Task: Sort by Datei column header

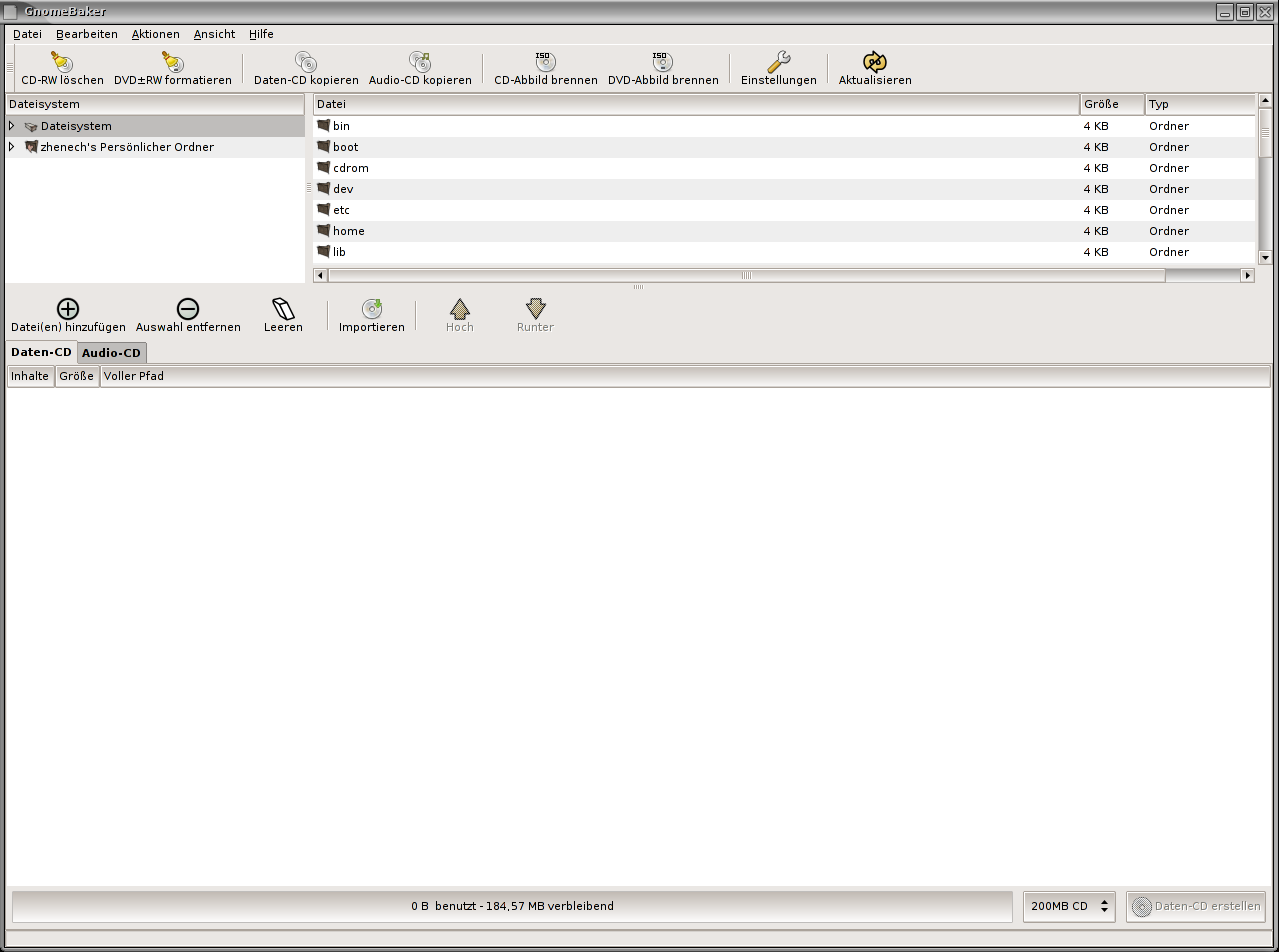Action: point(696,104)
